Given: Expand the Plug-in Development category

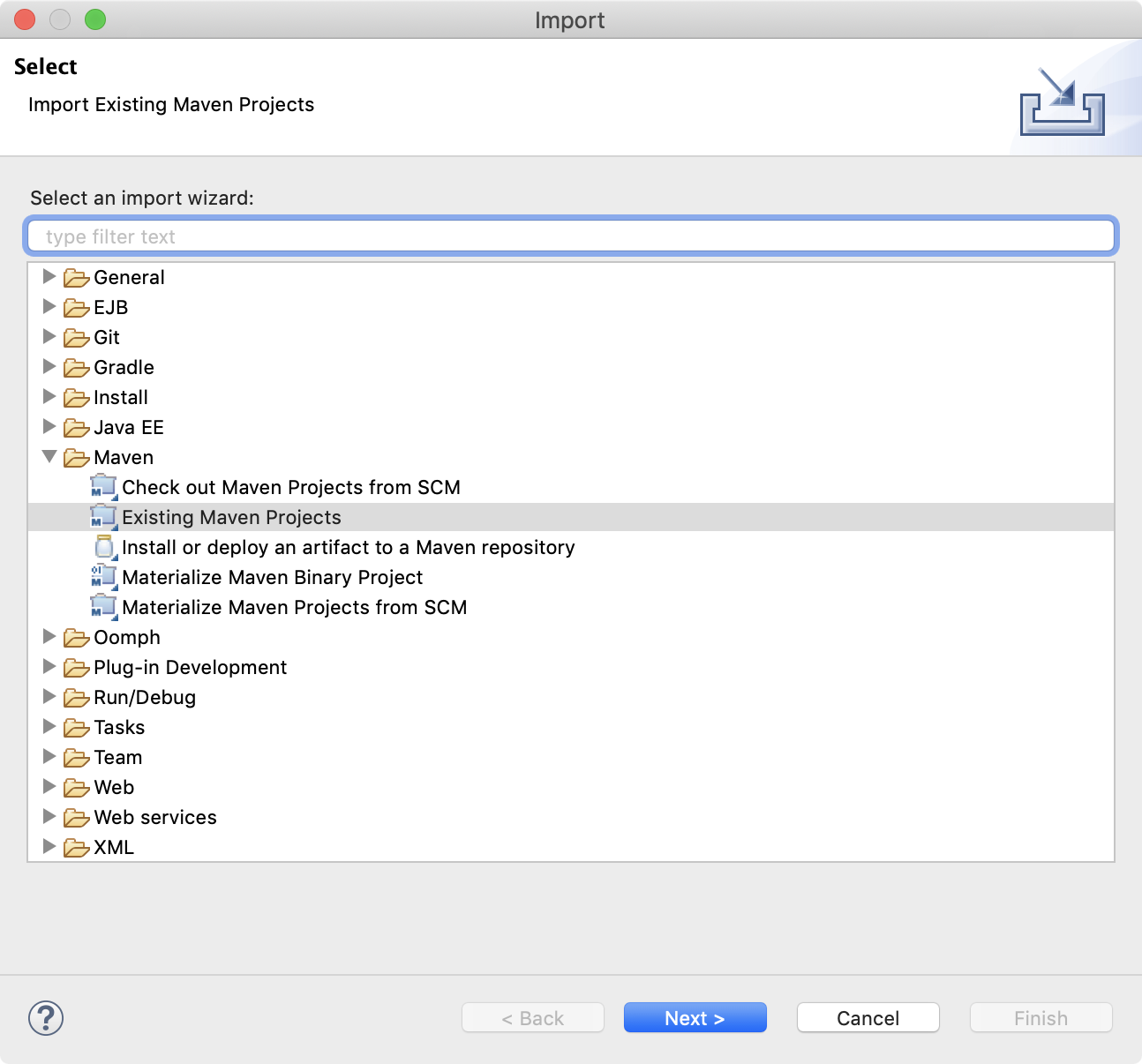Looking at the screenshot, I should click(49, 667).
